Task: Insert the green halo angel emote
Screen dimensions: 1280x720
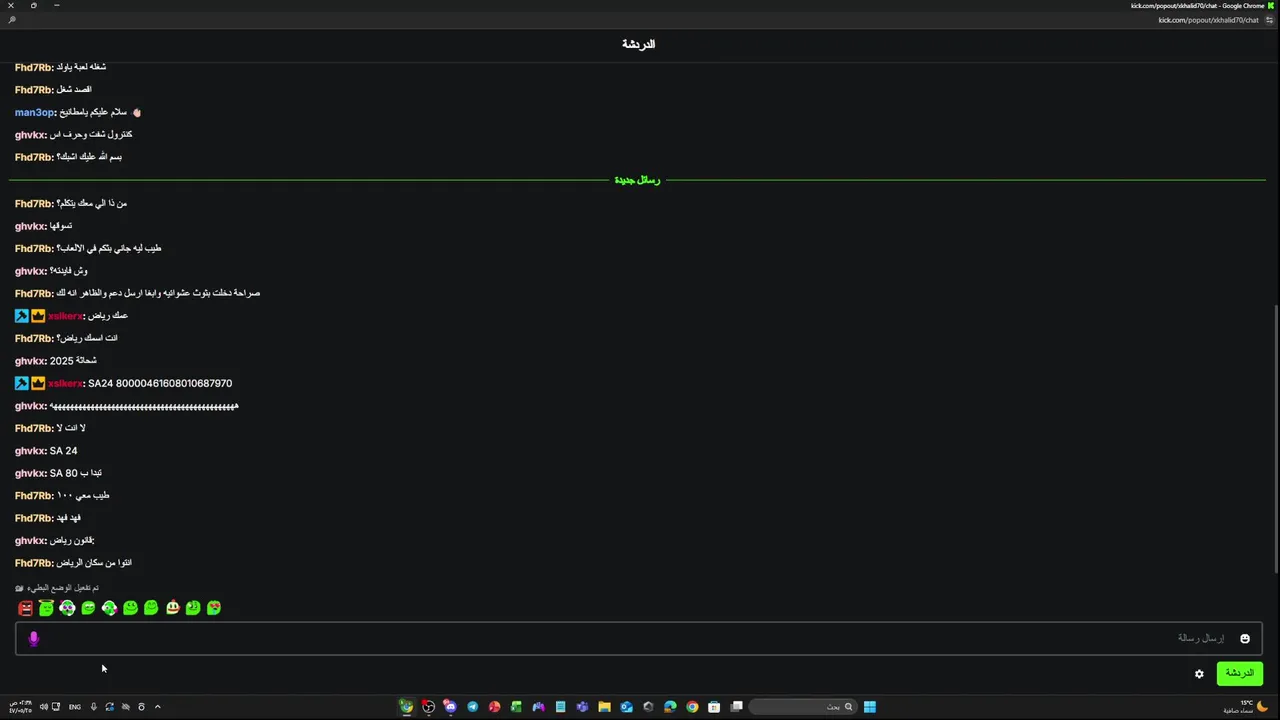Action: tap(46, 607)
